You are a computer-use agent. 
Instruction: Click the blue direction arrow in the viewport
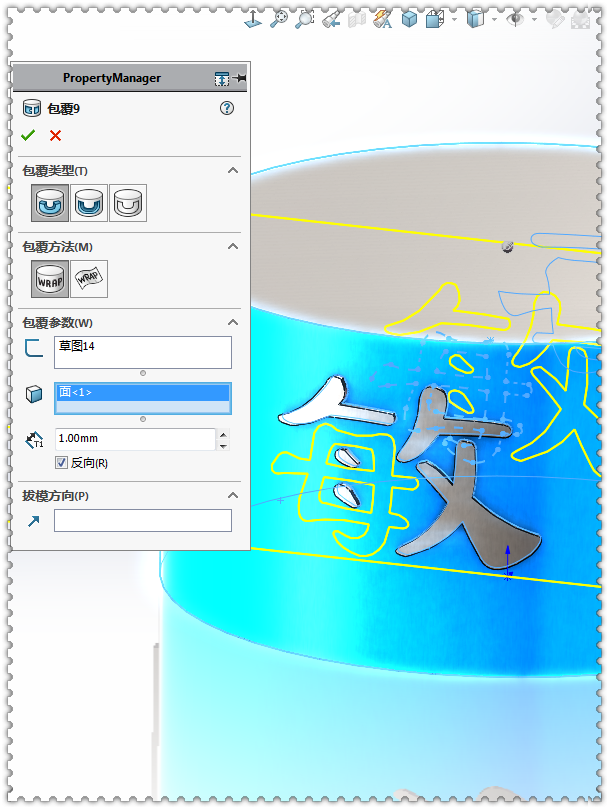(x=508, y=561)
